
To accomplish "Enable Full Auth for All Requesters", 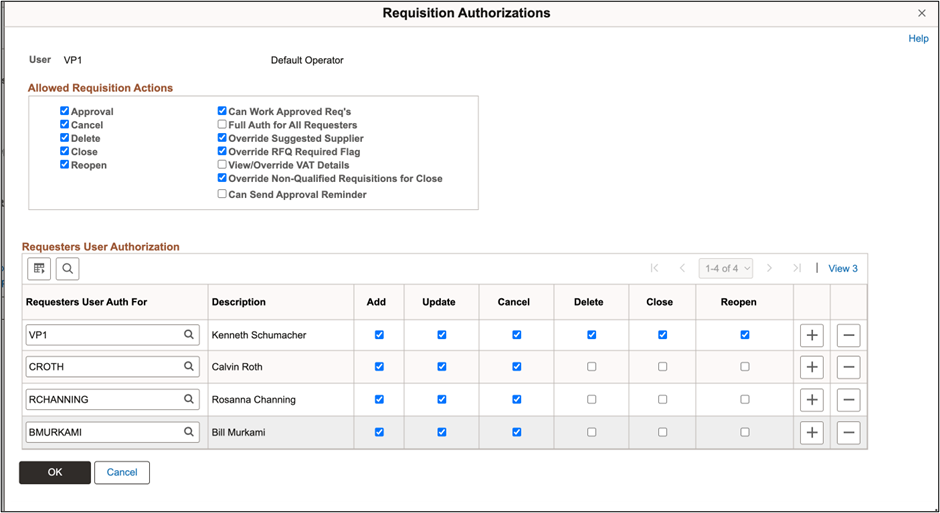I will pos(222,125).
